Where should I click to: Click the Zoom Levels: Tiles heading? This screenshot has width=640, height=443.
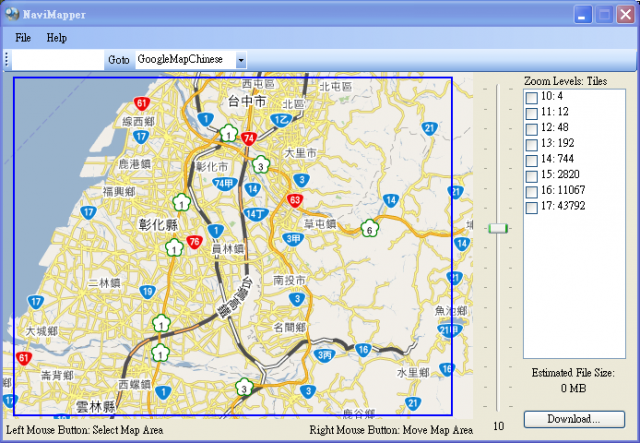point(565,81)
